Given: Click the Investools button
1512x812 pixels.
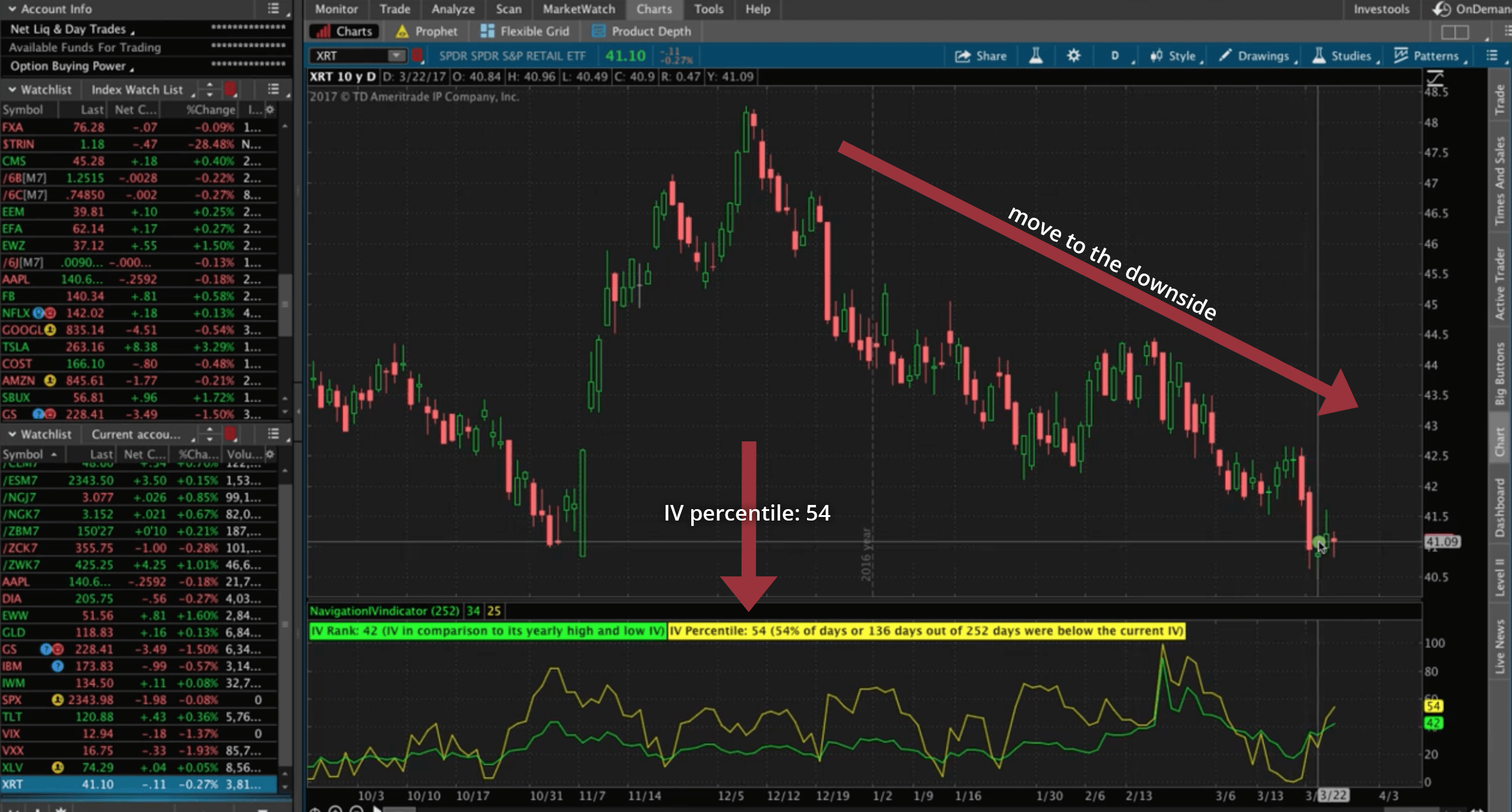Looking at the screenshot, I should click(1381, 9).
